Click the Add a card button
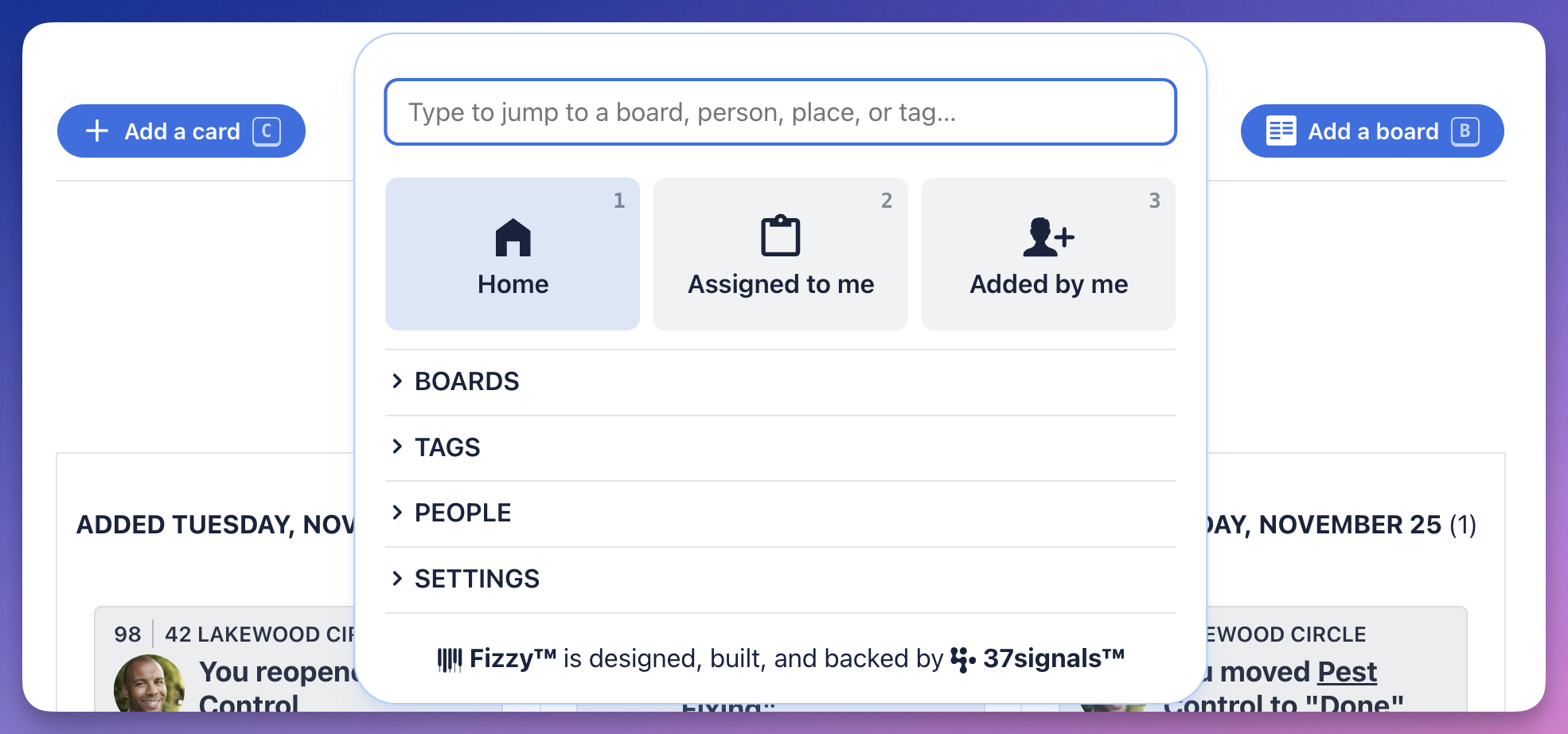The image size is (1568, 734). click(x=181, y=131)
